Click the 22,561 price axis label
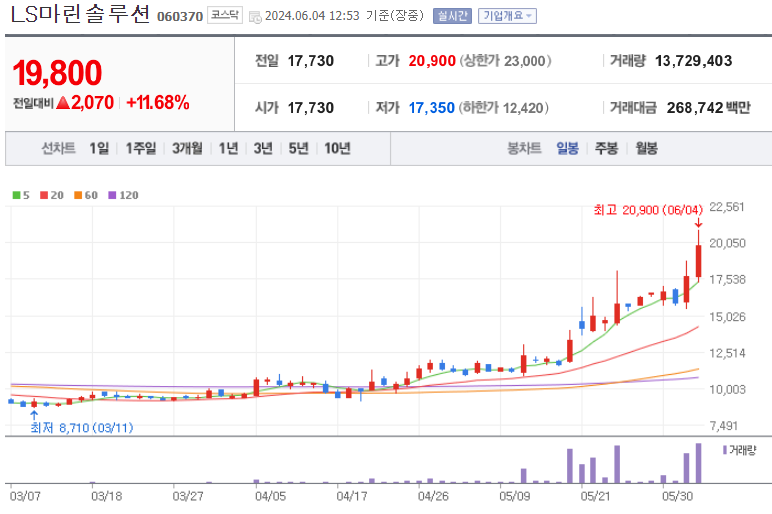The image size is (772, 514). [727, 207]
